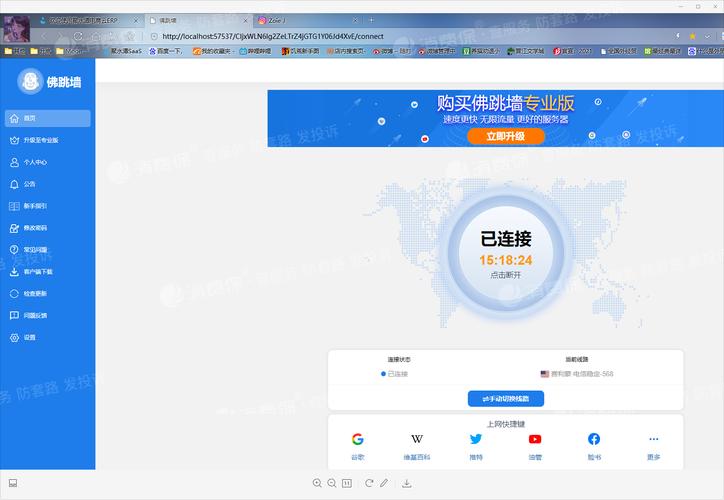Set image to 1:1 actual size
The width and height of the screenshot is (724, 500).
347,483
